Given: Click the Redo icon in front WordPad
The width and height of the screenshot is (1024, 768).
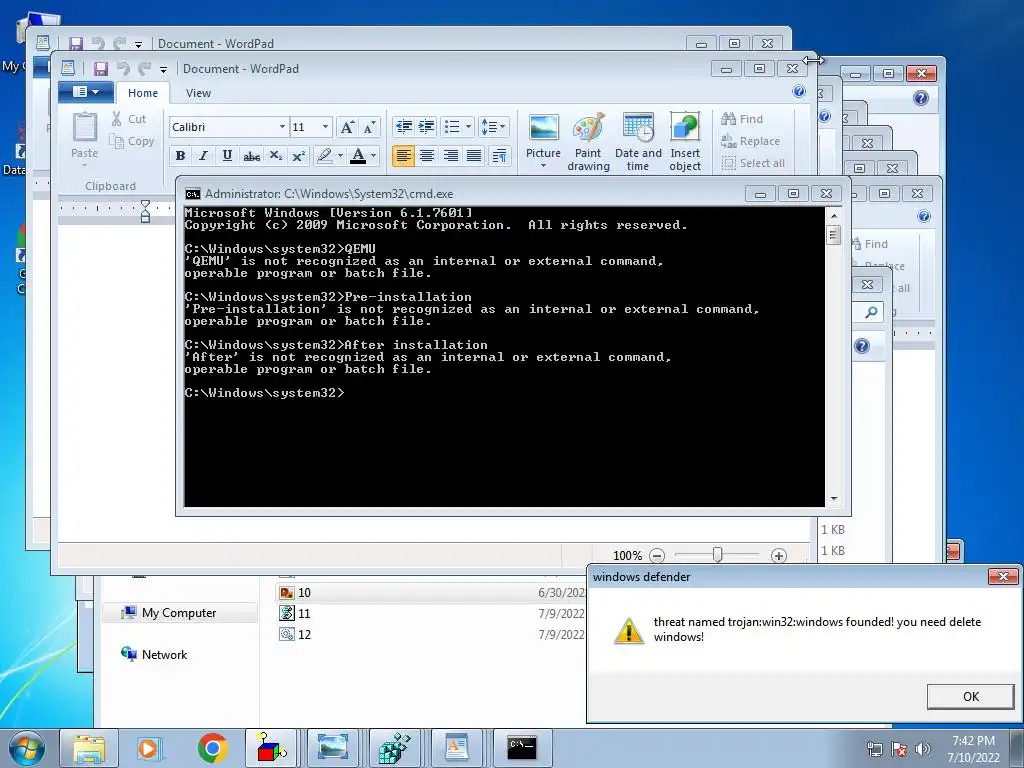Looking at the screenshot, I should [x=144, y=69].
